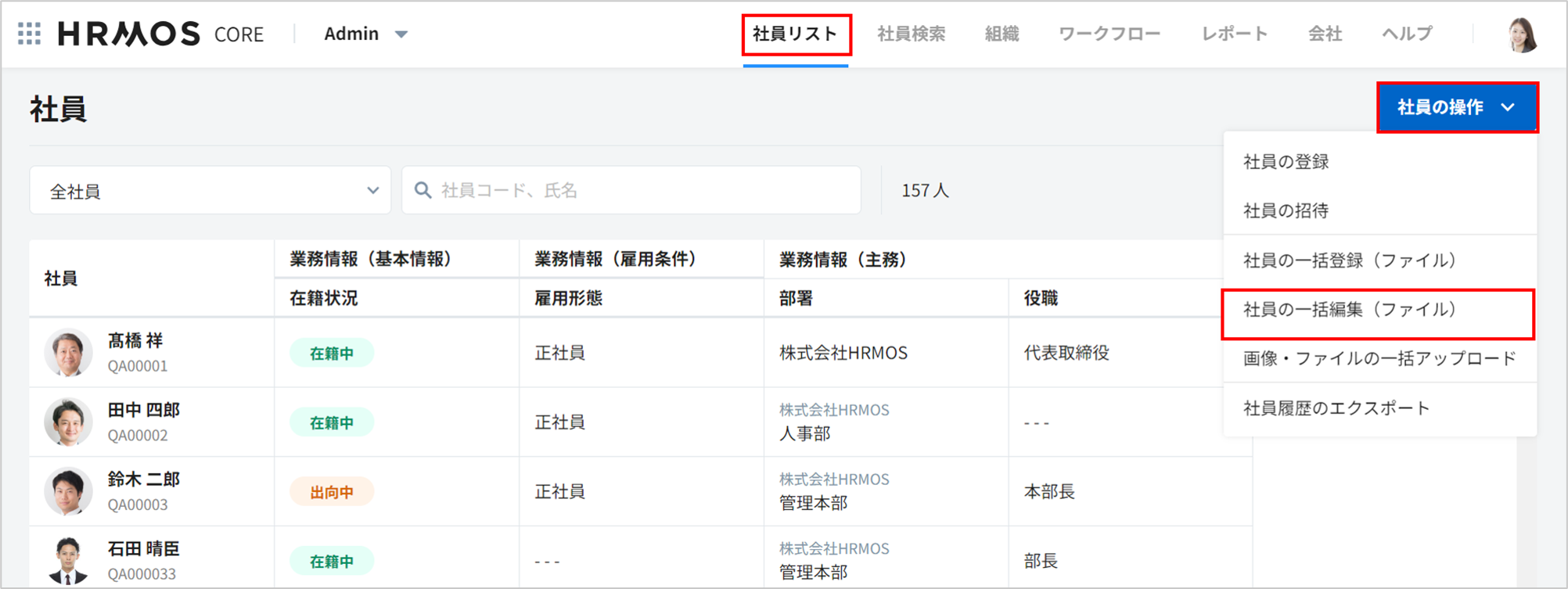Go to the レポート tab
Screen dimensions: 1568x589
[1234, 34]
